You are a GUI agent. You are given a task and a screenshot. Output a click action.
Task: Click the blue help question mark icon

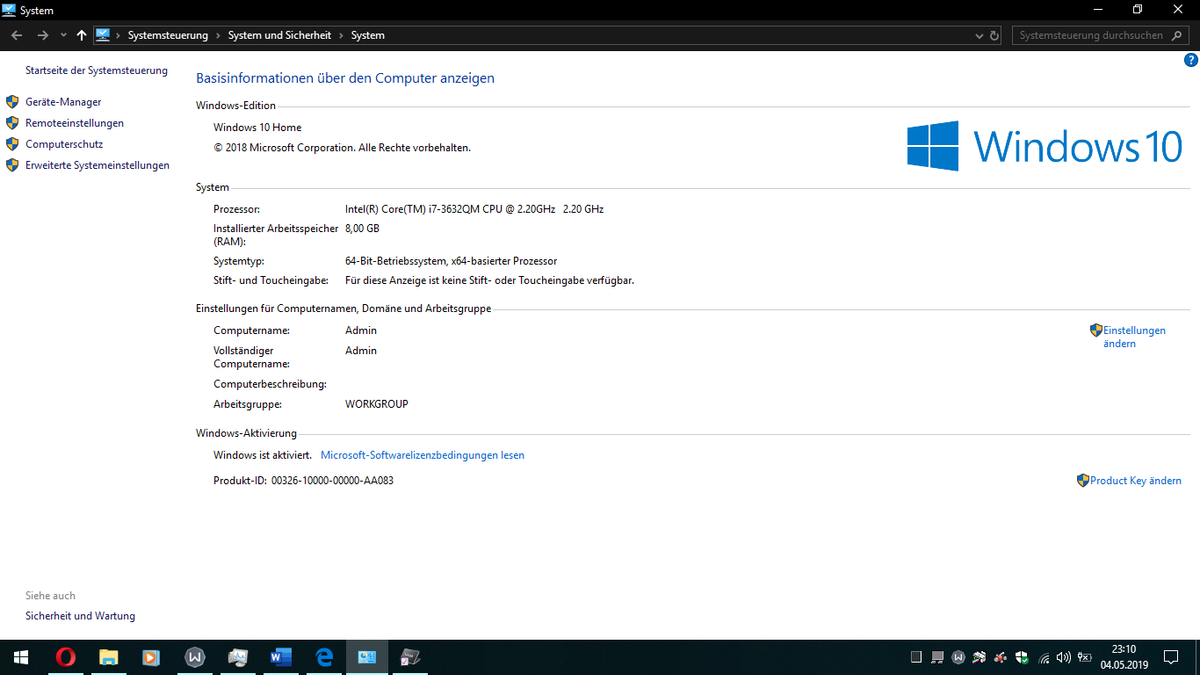(1190, 60)
